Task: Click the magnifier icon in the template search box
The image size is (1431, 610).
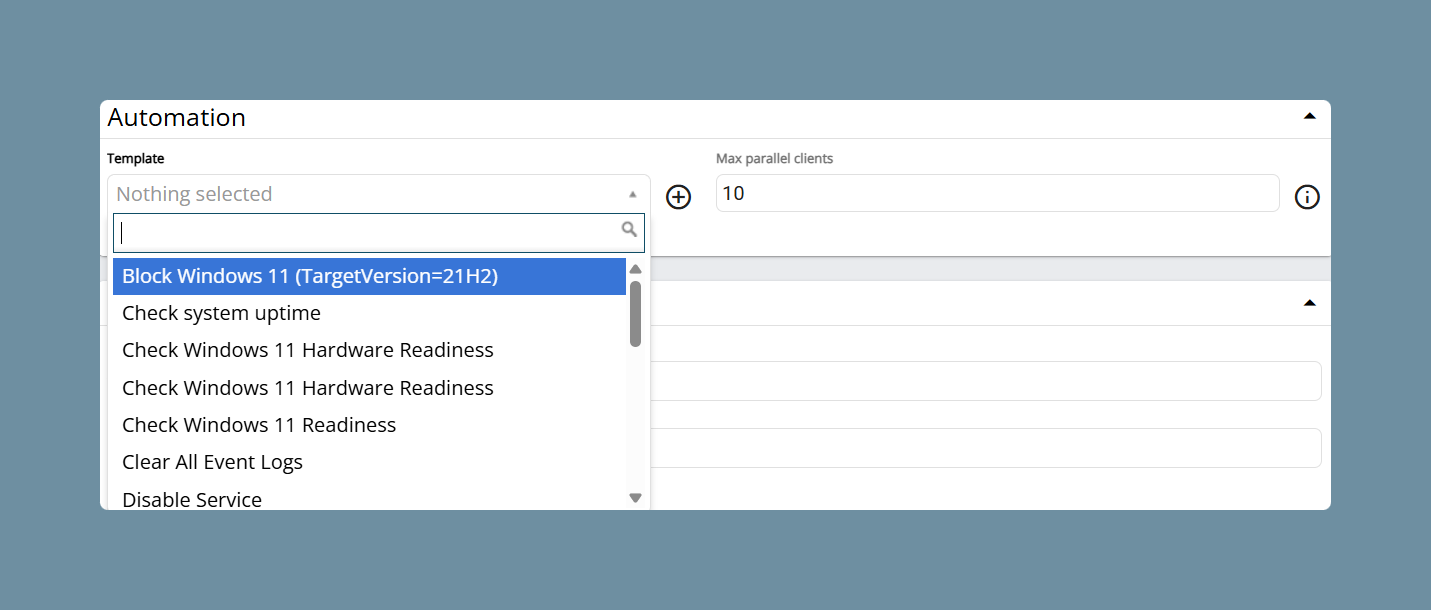Action: [x=629, y=230]
